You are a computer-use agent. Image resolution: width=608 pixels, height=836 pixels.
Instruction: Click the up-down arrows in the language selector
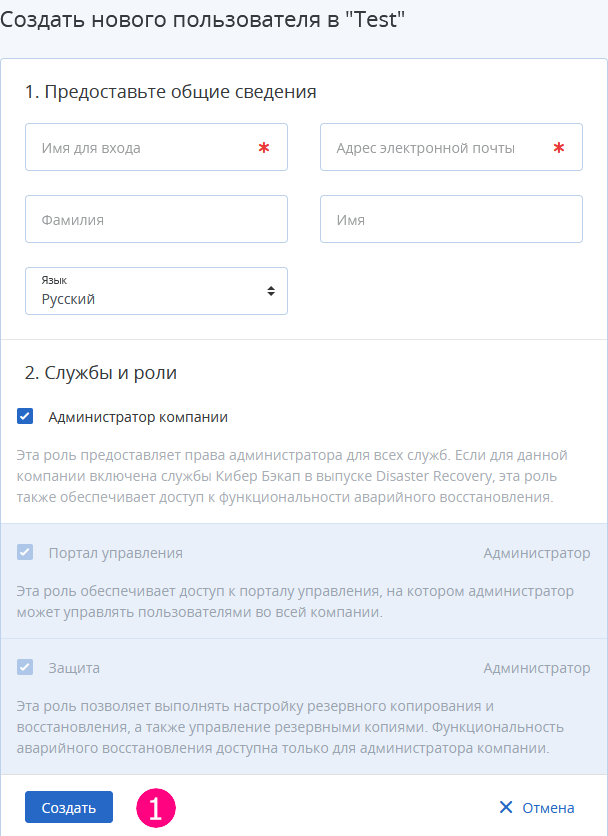click(x=271, y=291)
